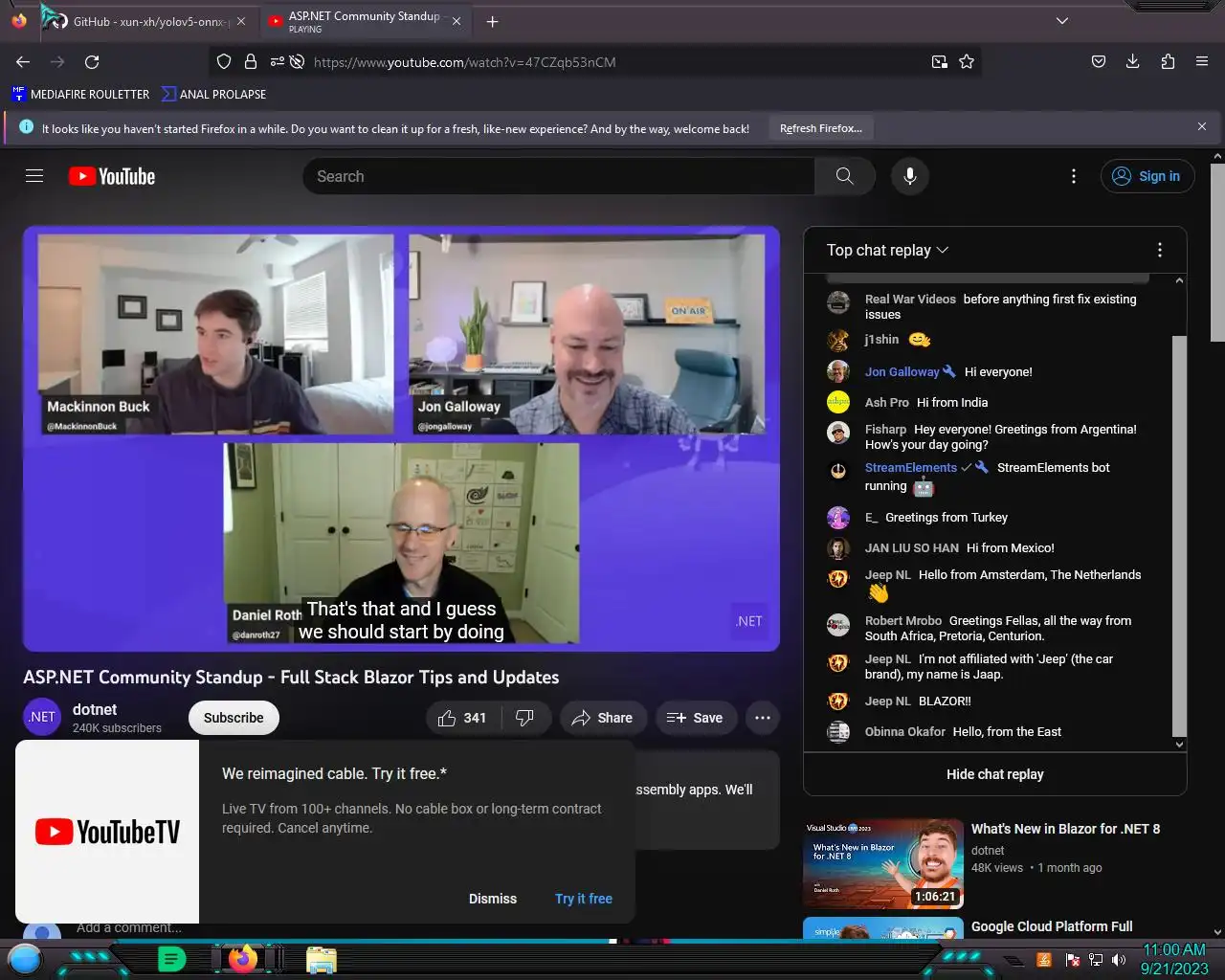The width and height of the screenshot is (1225, 980).
Task: Close the GitHub yolov5 tab
Action: tap(240, 21)
